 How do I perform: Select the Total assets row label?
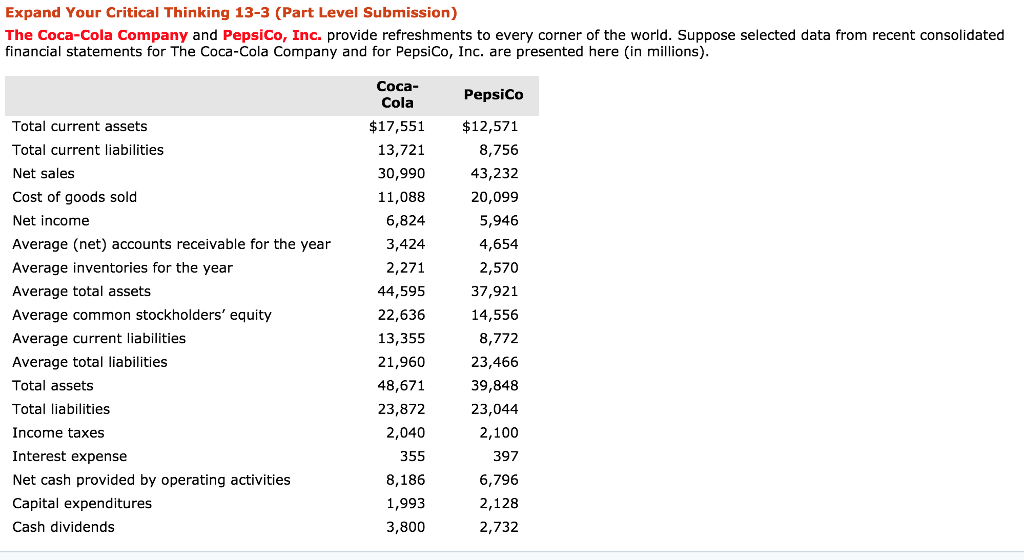[53, 385]
